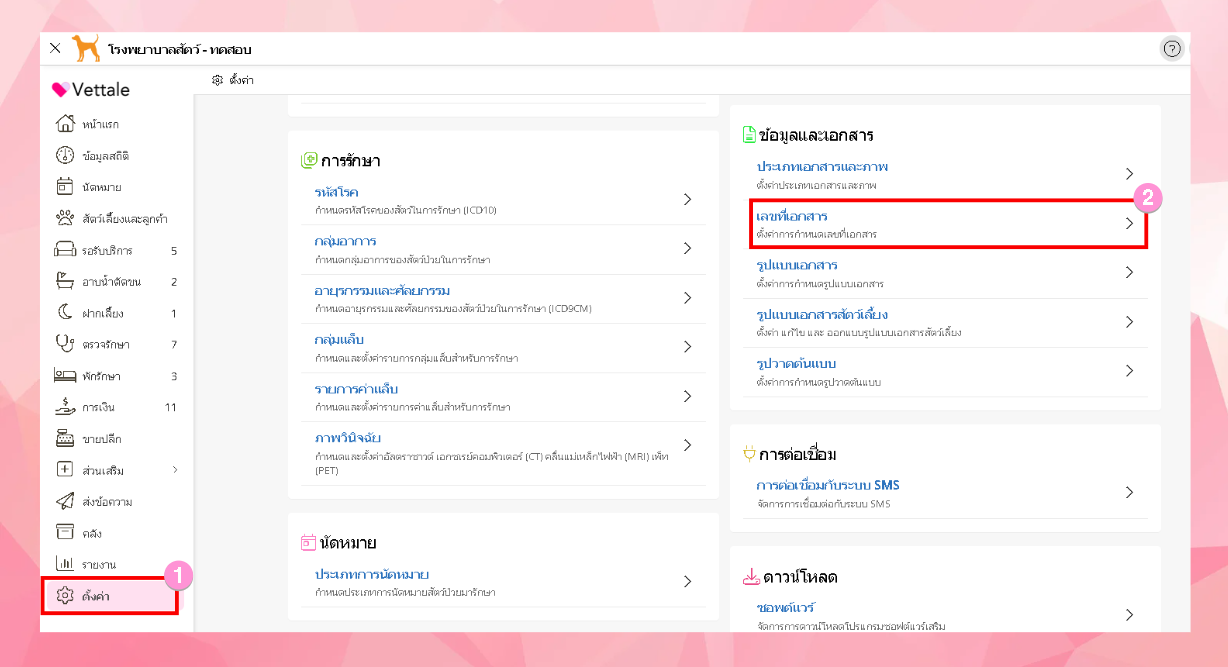Click the home icon in sidebar
This screenshot has height=667, width=1228.
[65, 124]
